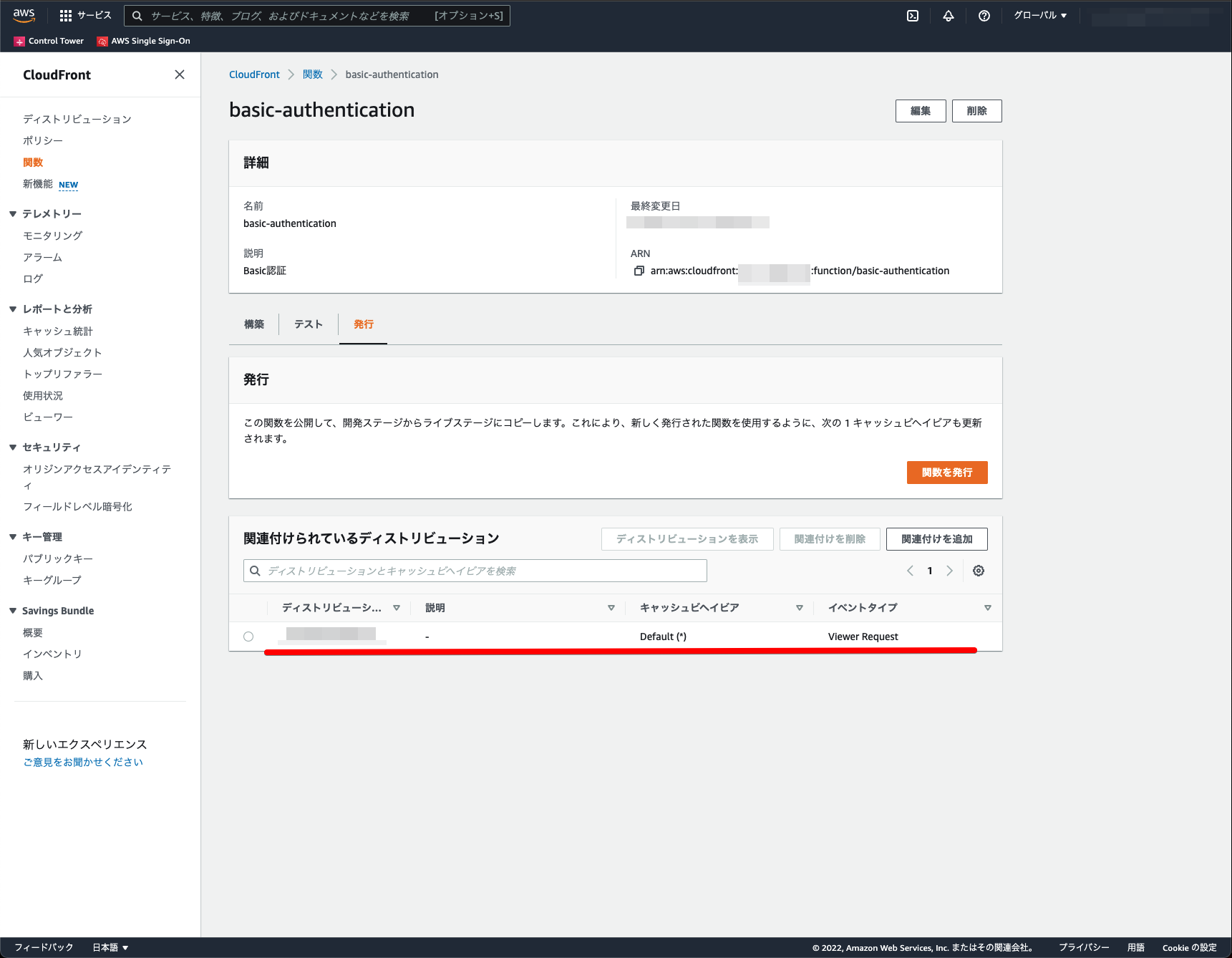Open Savings Bundle 概要
Screen dimensions: 1232x958
(x=33, y=632)
